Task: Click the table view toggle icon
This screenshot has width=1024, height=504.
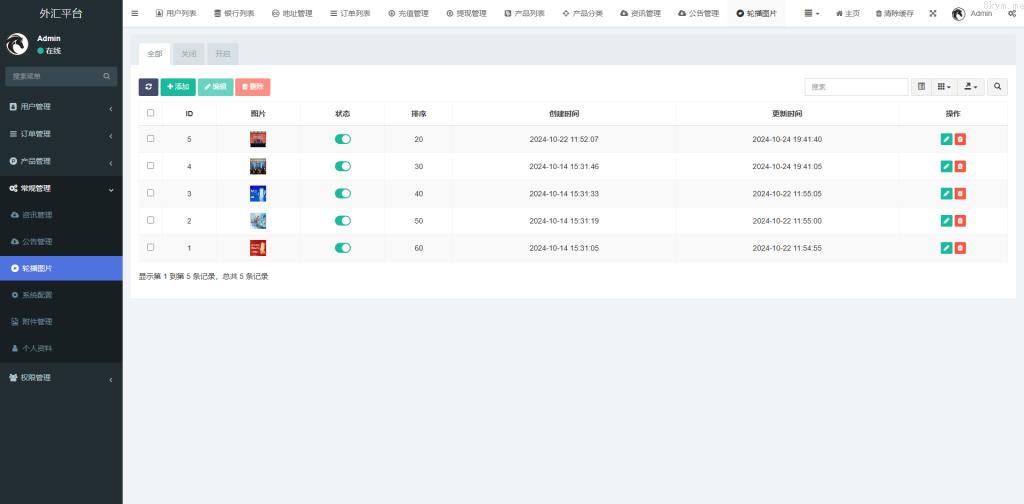Action: pyautogui.click(x=921, y=87)
